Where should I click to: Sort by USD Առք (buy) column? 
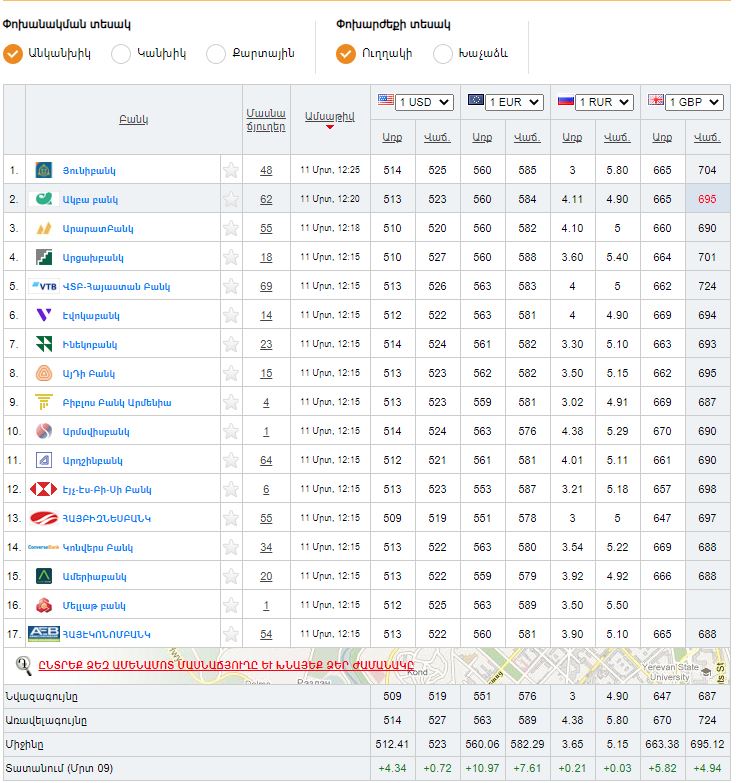tap(392, 137)
